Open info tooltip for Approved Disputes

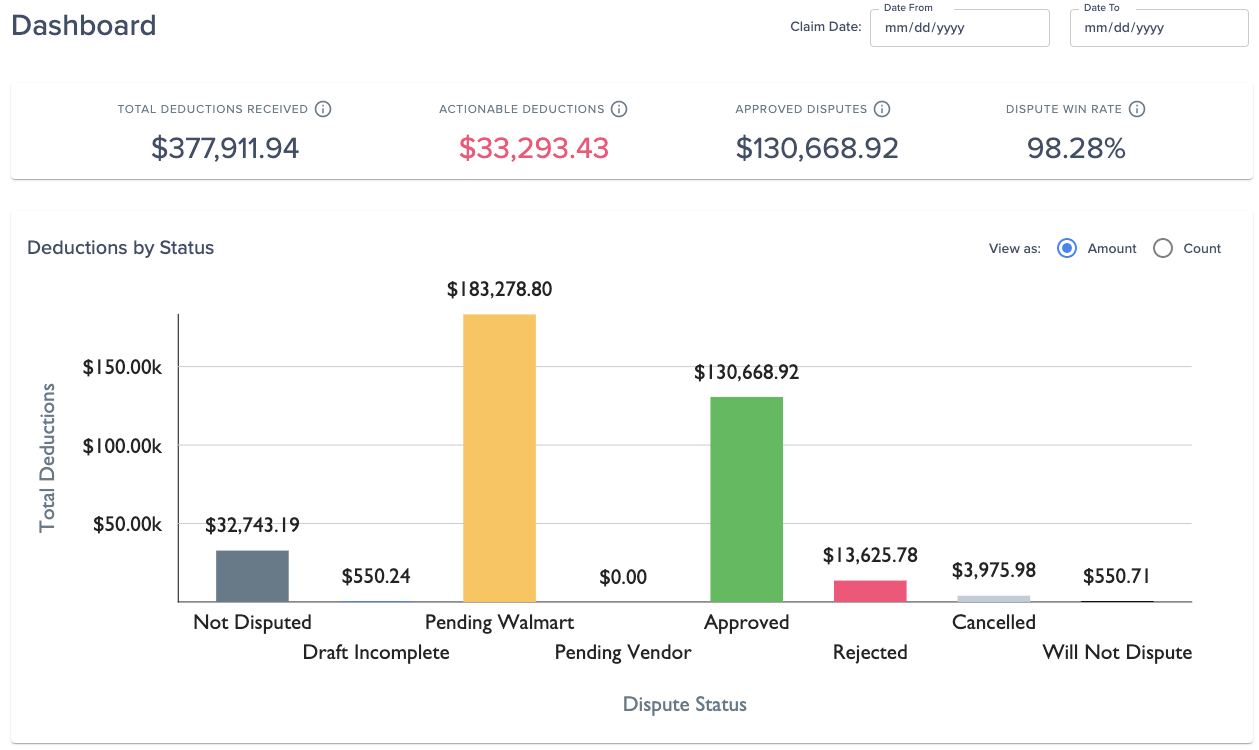point(882,109)
